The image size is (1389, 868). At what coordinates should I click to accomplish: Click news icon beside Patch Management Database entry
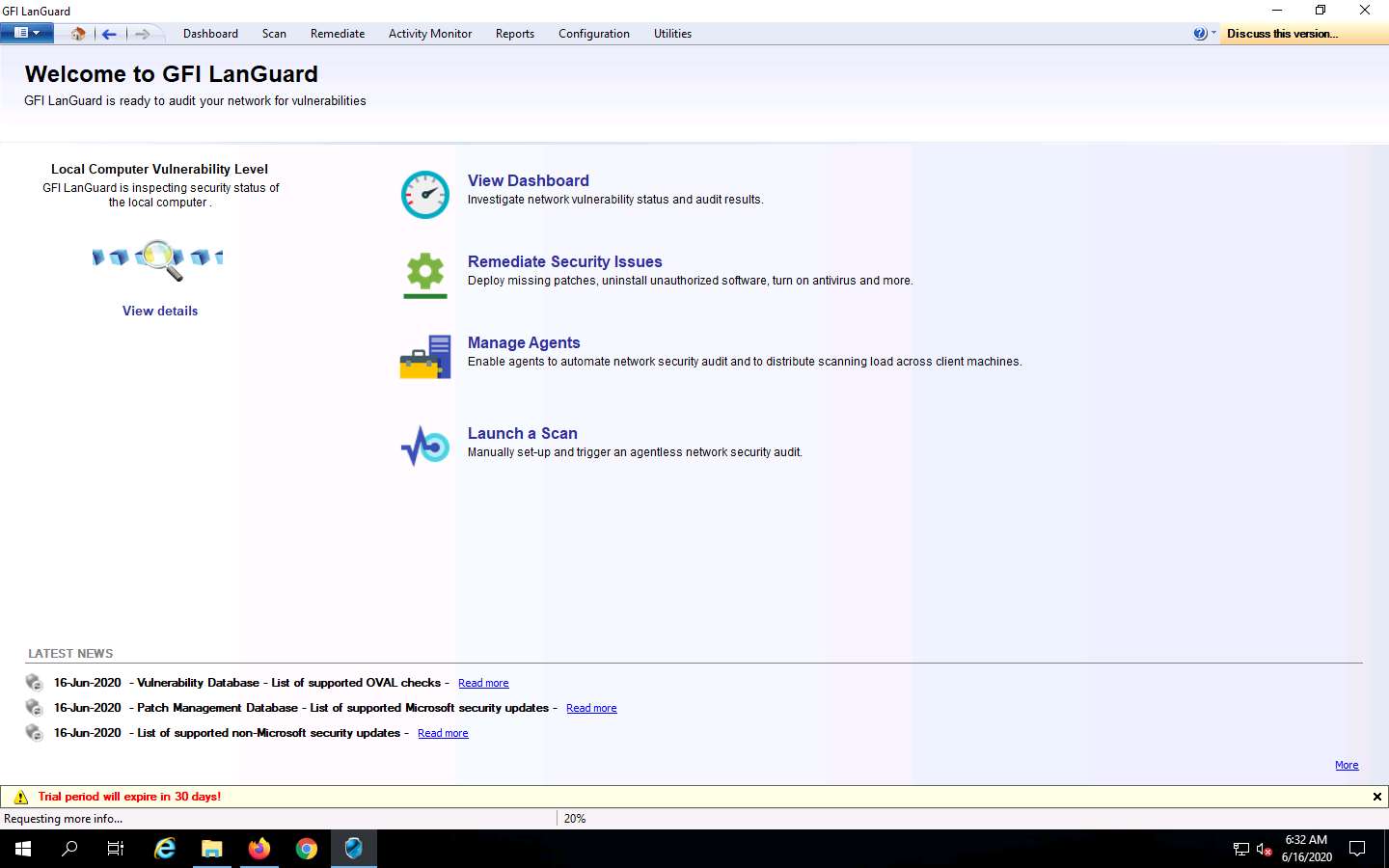pos(35,708)
